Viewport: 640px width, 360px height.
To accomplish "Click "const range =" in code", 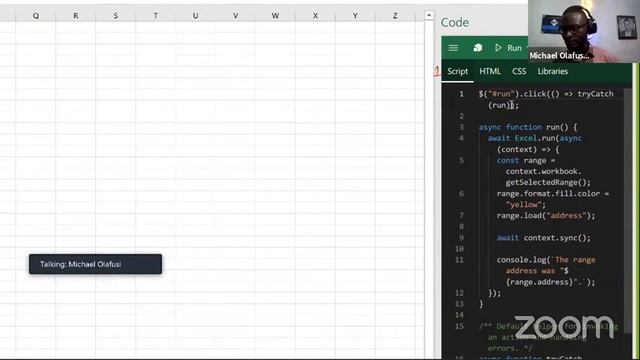I will coord(526,160).
